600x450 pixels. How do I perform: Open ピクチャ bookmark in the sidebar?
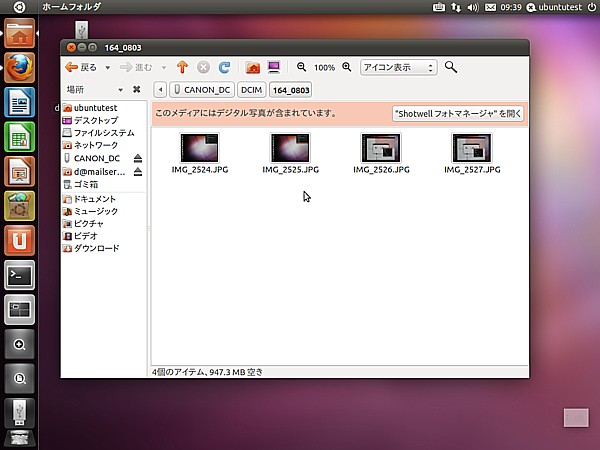pyautogui.click(x=104, y=223)
